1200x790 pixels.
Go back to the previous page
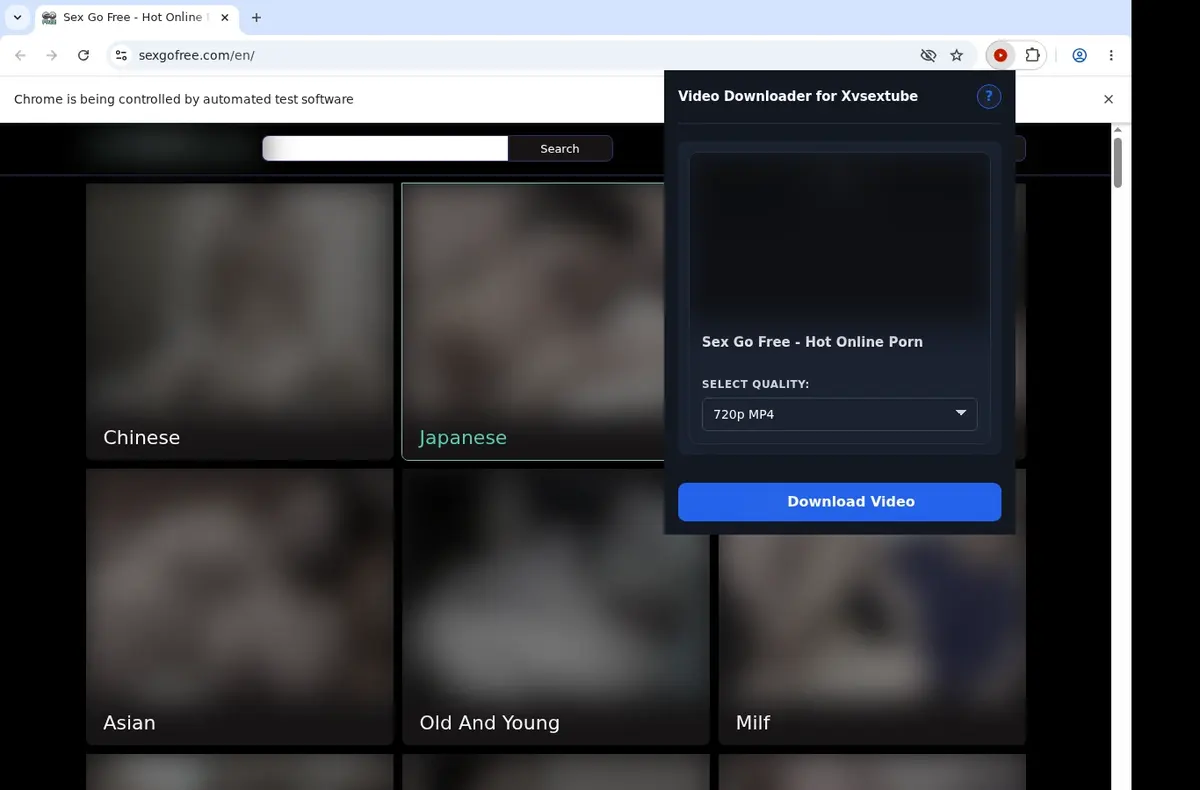coord(20,55)
